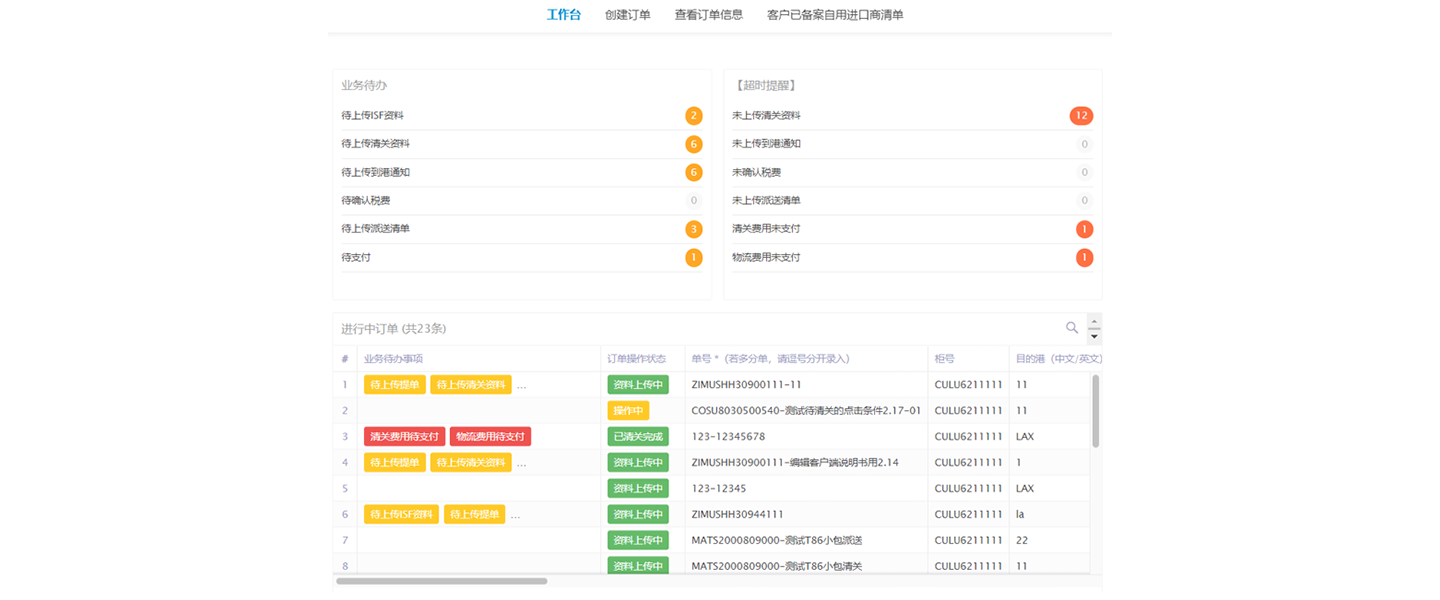
Task: Click the table's horizontal scrollbar
Action: tap(442, 581)
